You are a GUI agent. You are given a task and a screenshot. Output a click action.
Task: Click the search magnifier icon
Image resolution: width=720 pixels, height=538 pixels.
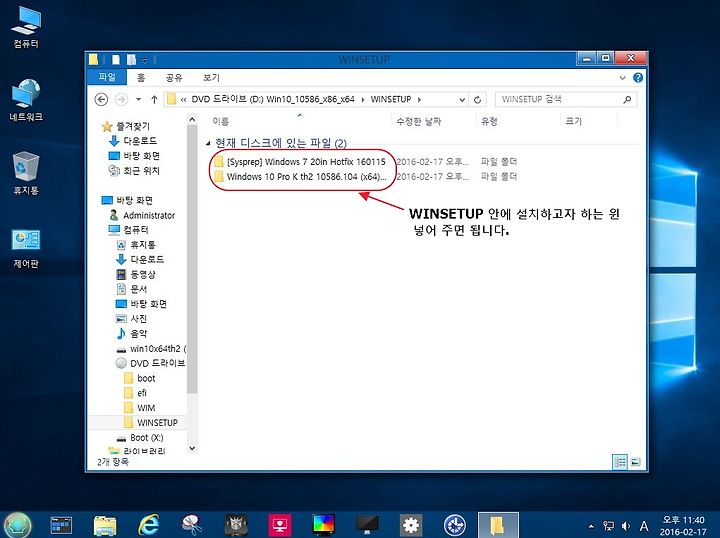coord(627,99)
